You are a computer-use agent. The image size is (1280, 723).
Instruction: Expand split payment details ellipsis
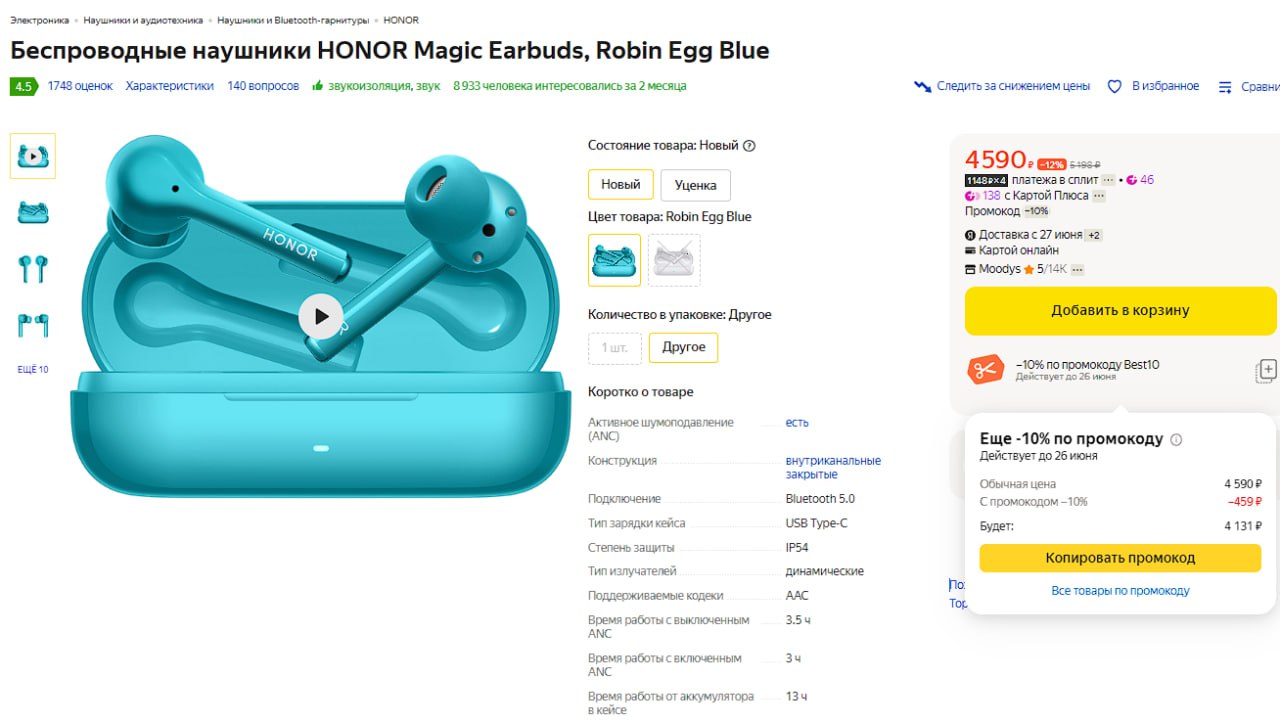tap(1108, 180)
